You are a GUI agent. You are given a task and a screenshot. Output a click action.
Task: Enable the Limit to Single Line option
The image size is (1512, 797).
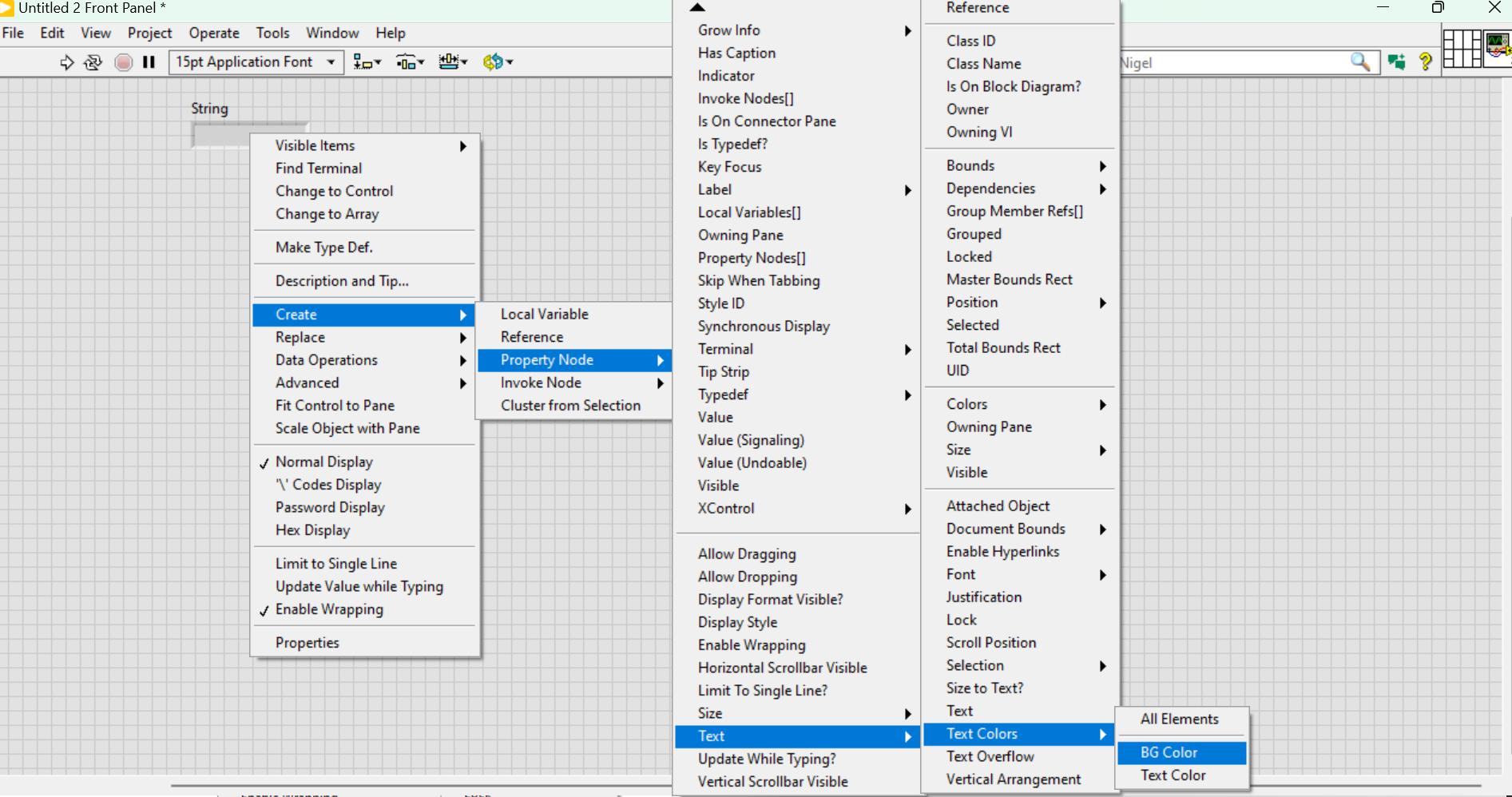335,564
